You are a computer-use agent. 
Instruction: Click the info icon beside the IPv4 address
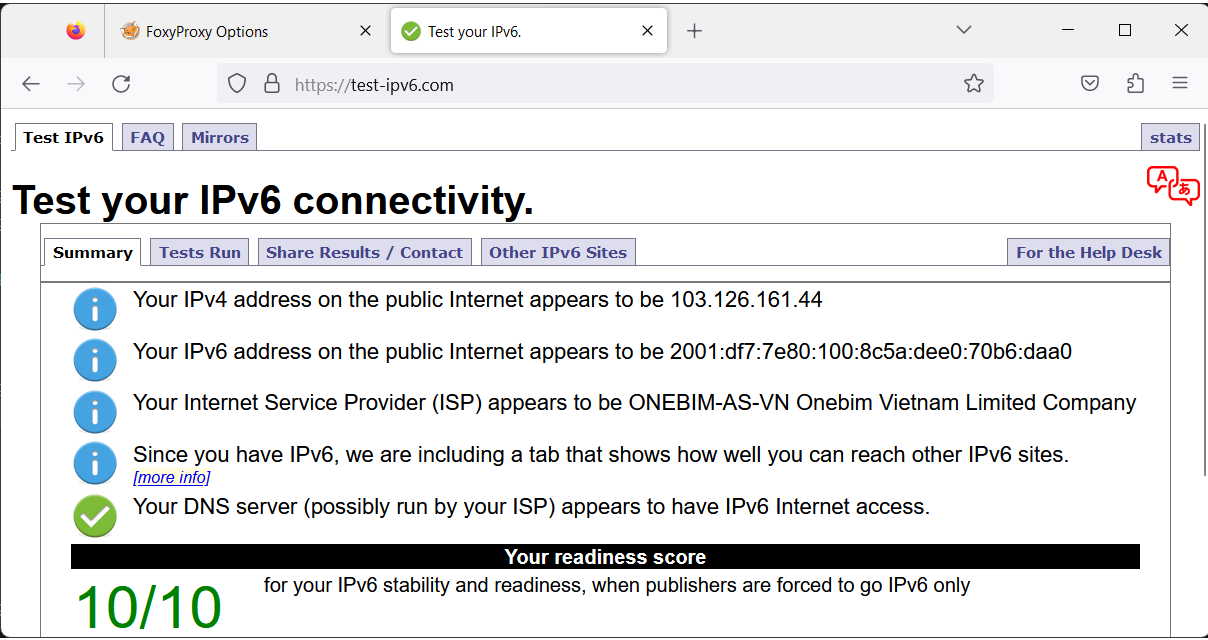click(95, 309)
